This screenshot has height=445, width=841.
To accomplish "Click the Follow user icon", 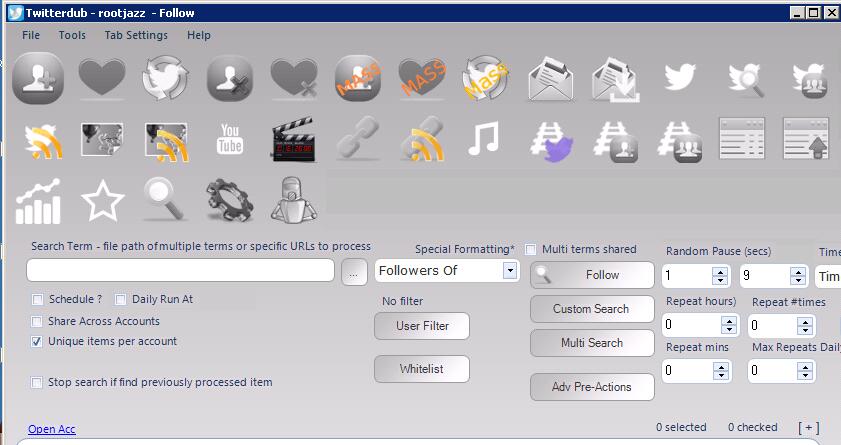I will tap(38, 79).
